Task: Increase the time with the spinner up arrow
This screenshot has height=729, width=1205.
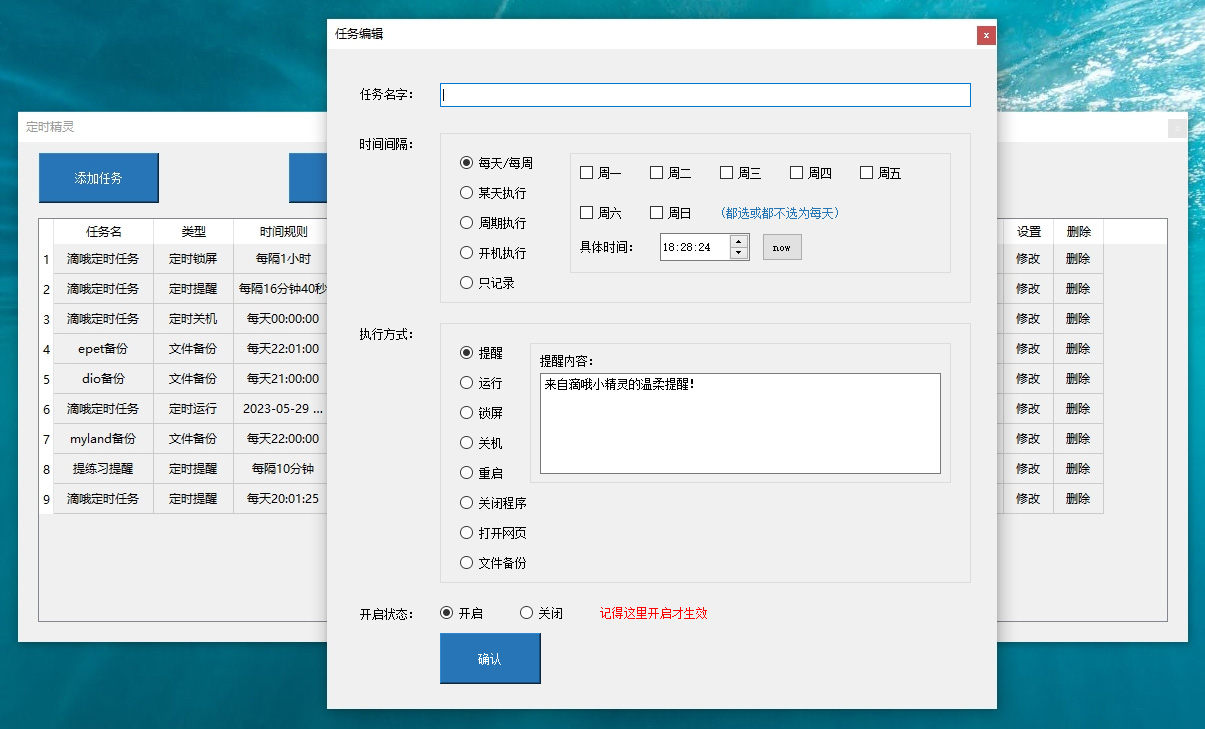Action: [x=739, y=241]
